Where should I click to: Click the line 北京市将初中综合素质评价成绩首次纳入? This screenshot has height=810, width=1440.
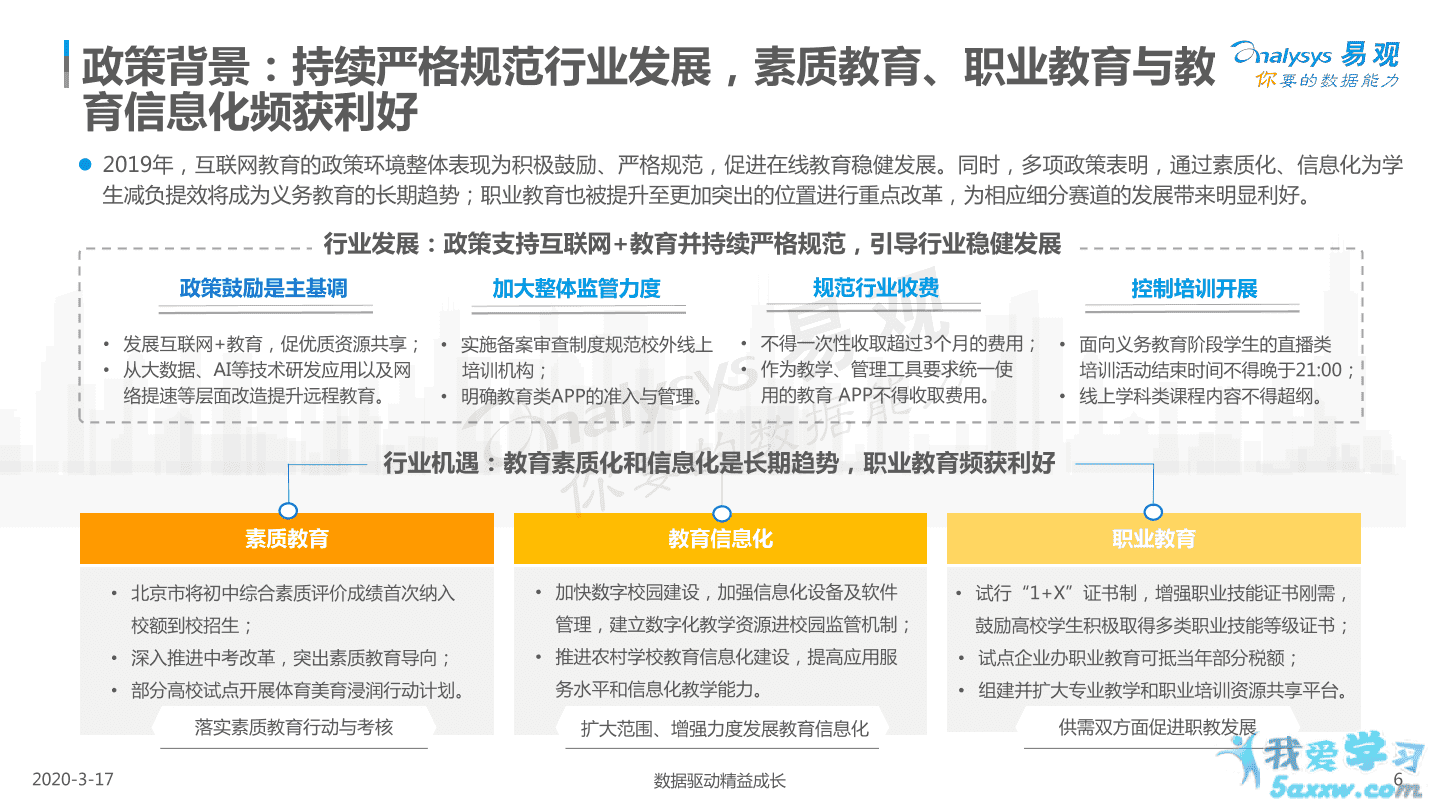(x=293, y=593)
